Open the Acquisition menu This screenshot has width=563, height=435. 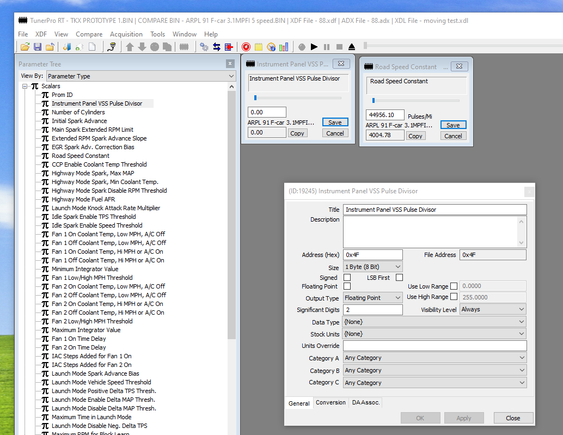pos(126,34)
